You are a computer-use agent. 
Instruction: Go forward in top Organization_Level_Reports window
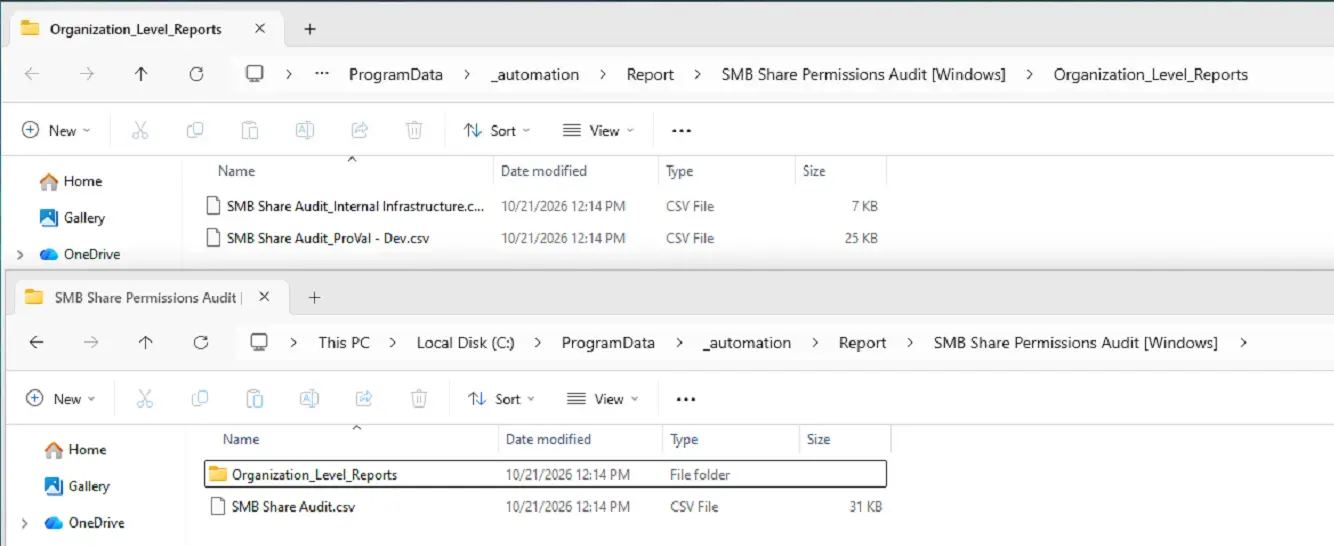87,74
